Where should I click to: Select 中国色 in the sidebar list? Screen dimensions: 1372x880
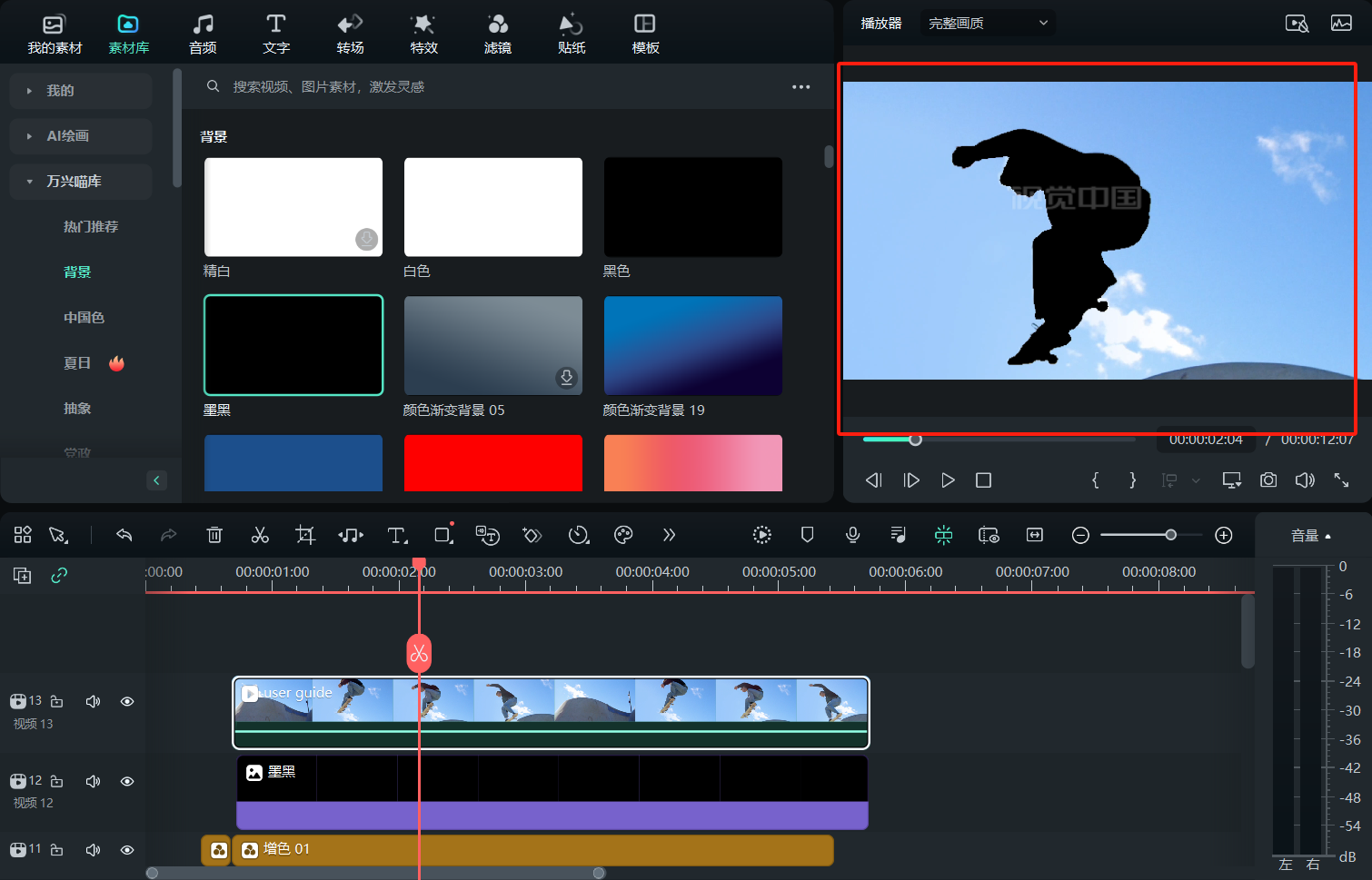(84, 318)
